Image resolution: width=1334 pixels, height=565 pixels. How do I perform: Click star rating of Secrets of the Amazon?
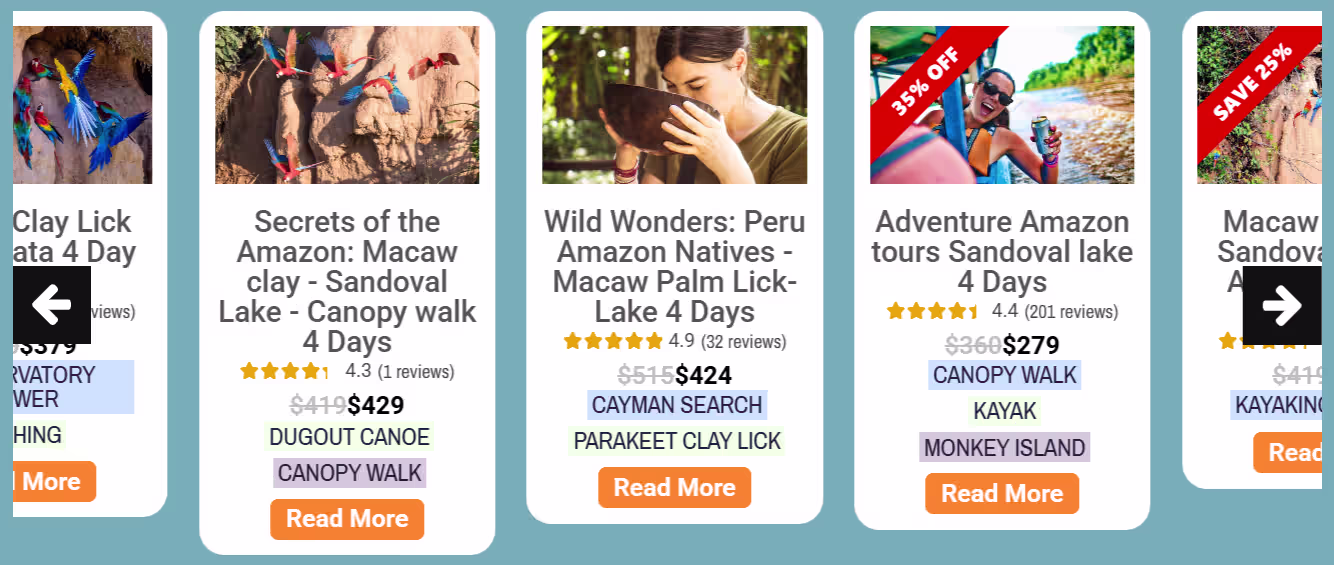pos(284,371)
